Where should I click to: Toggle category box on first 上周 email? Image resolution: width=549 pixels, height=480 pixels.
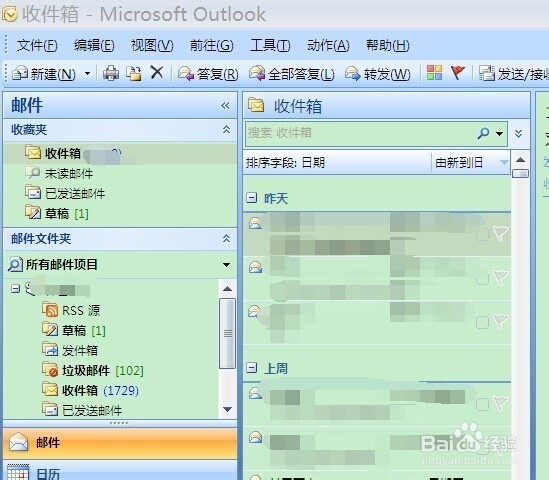[482, 404]
